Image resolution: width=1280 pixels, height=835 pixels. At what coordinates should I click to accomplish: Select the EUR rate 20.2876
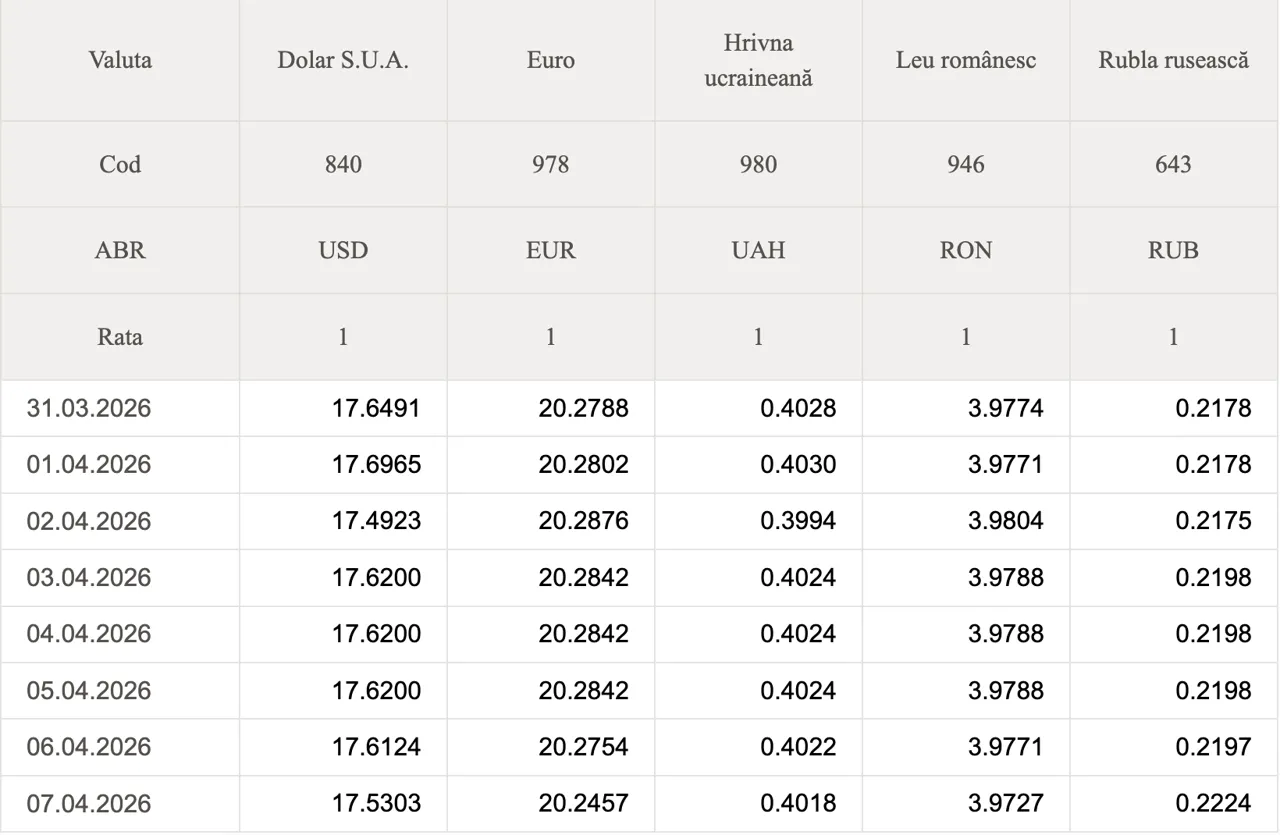tap(583, 521)
